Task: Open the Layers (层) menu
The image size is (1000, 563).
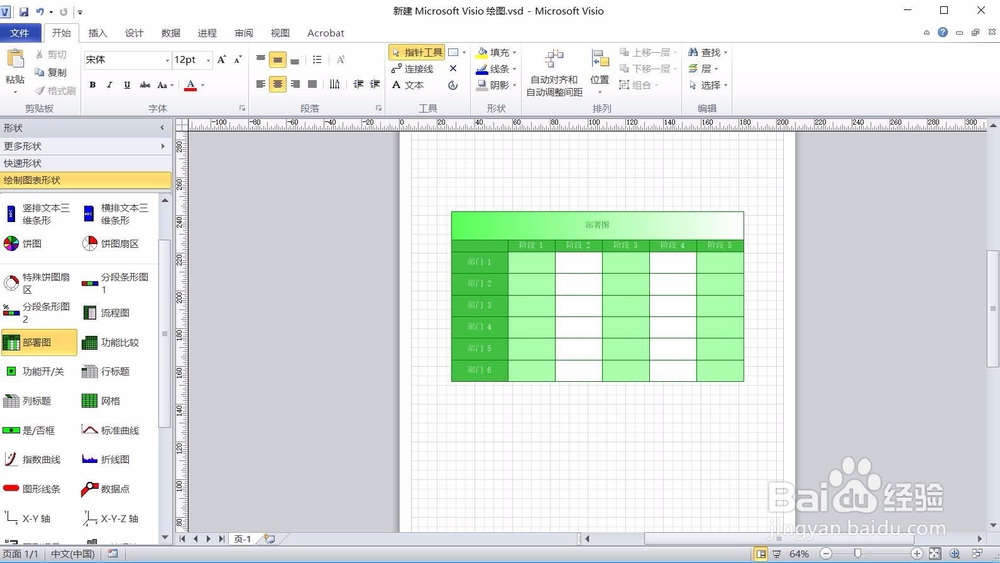Action: 703,69
